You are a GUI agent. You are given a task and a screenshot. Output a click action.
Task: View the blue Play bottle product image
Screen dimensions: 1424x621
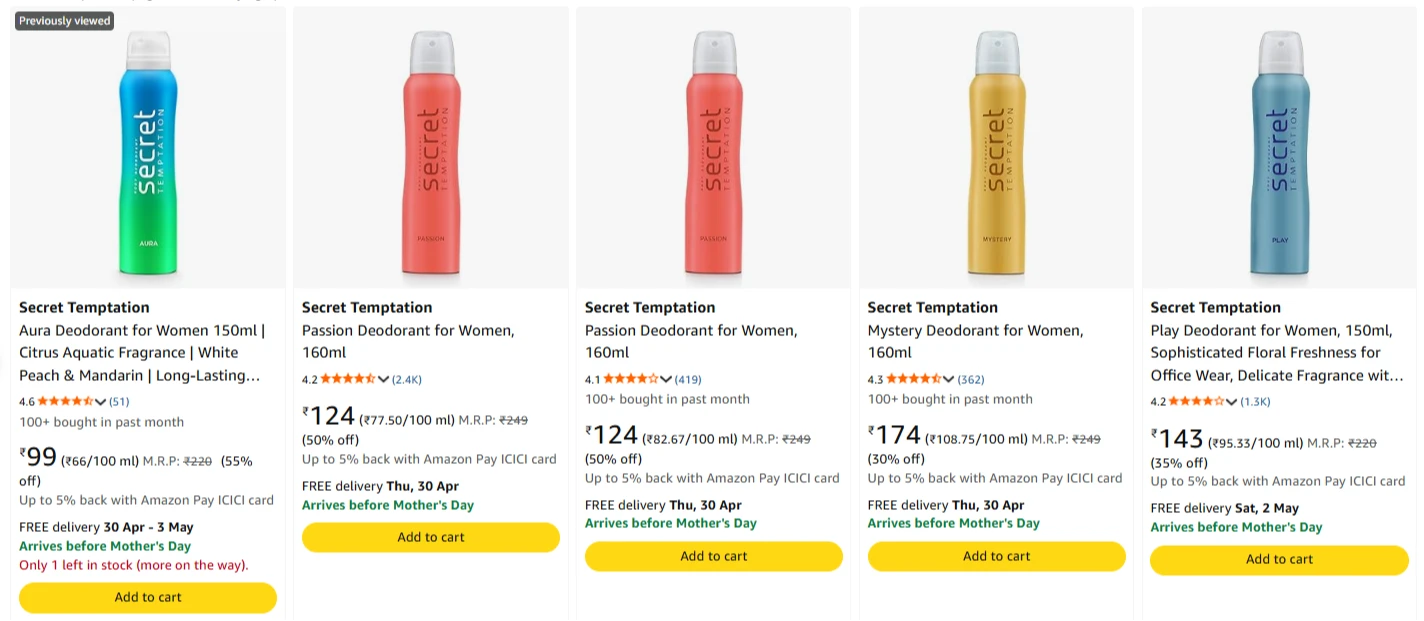pos(1279,150)
